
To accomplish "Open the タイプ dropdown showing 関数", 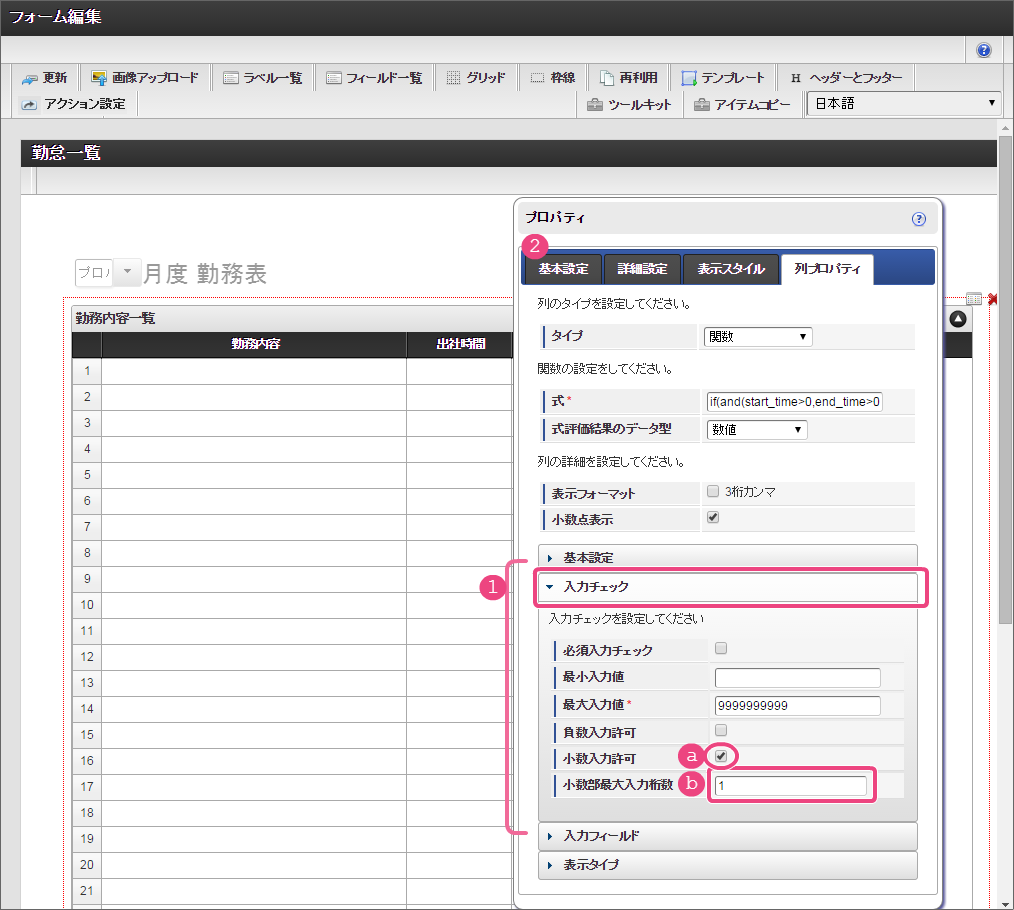I will coord(757,337).
